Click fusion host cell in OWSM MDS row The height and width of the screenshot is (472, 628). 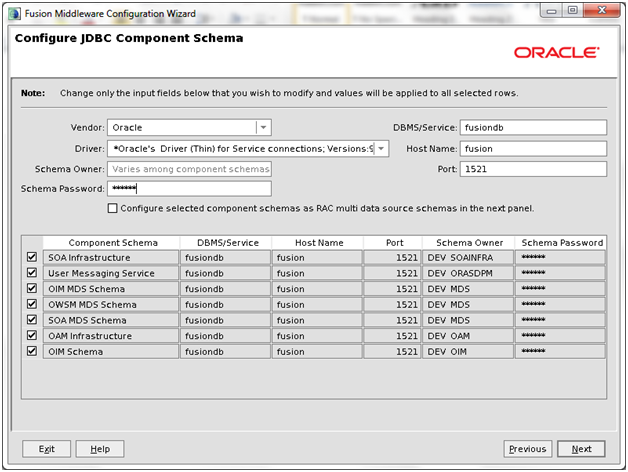[317, 304]
